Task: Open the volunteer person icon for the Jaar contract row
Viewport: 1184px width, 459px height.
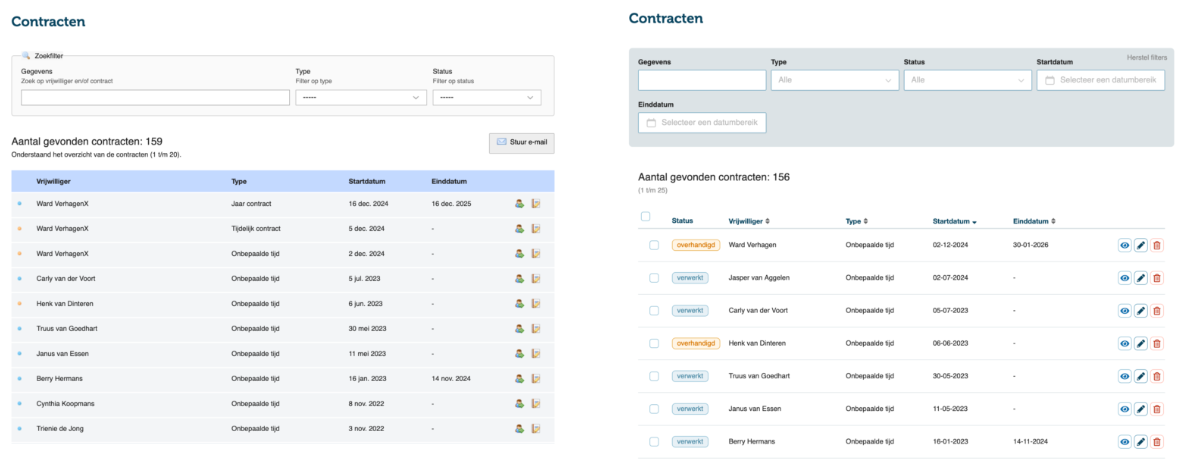Action: (x=520, y=204)
